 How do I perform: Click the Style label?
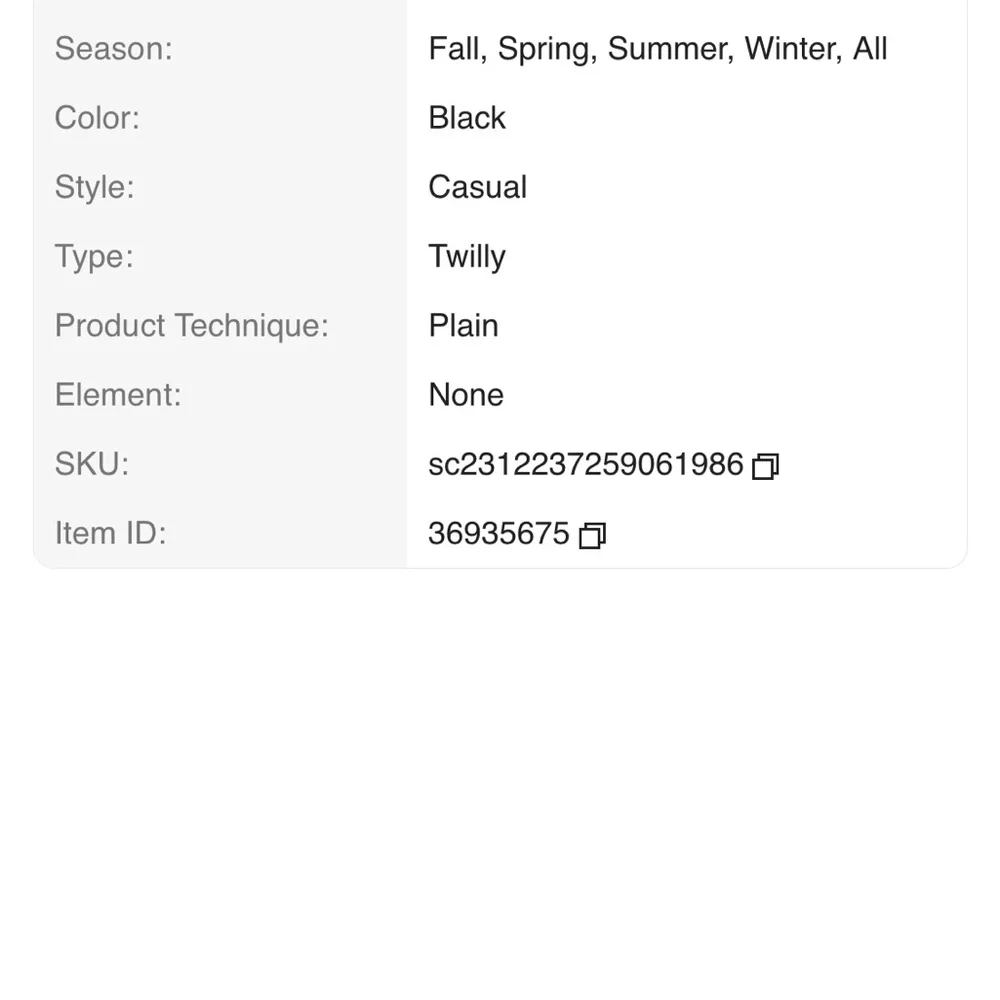[94, 188]
